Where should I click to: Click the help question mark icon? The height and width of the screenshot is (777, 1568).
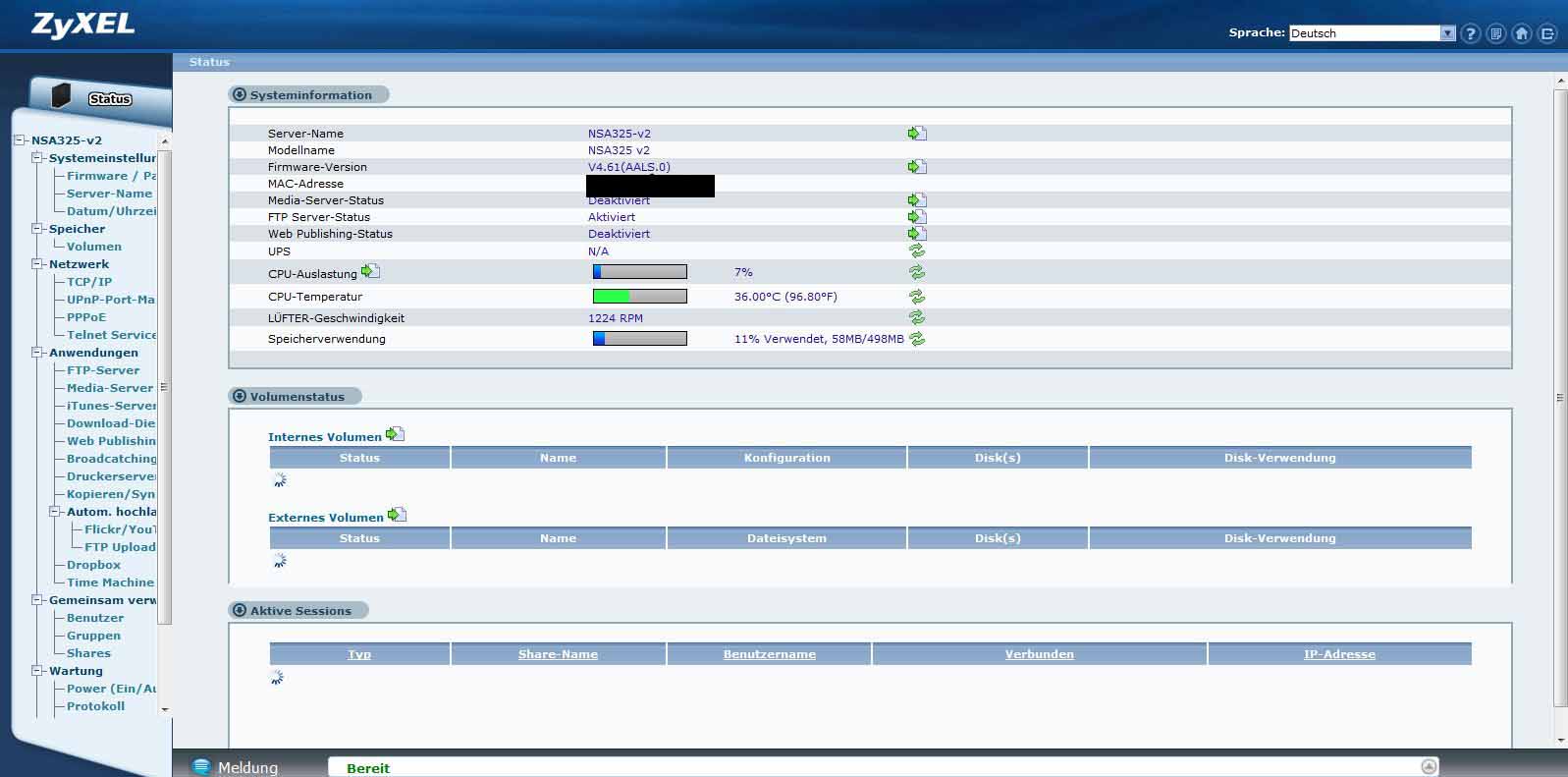coord(1470,33)
